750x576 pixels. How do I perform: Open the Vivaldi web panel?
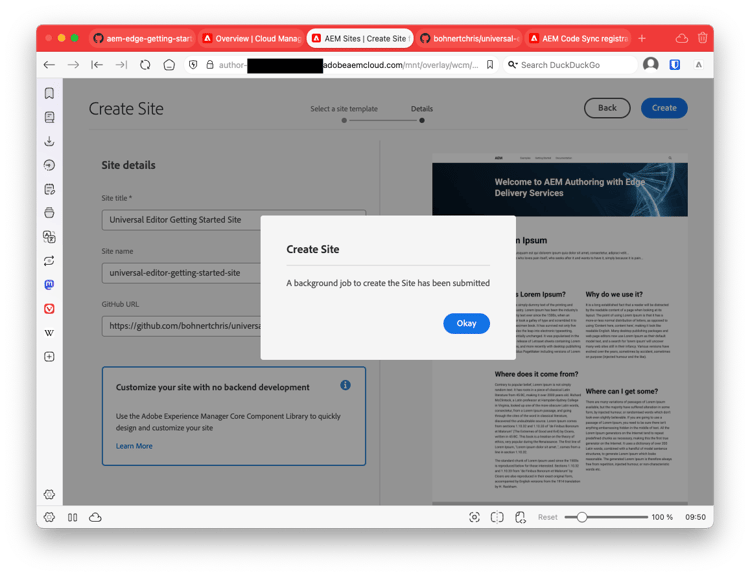(x=49, y=309)
